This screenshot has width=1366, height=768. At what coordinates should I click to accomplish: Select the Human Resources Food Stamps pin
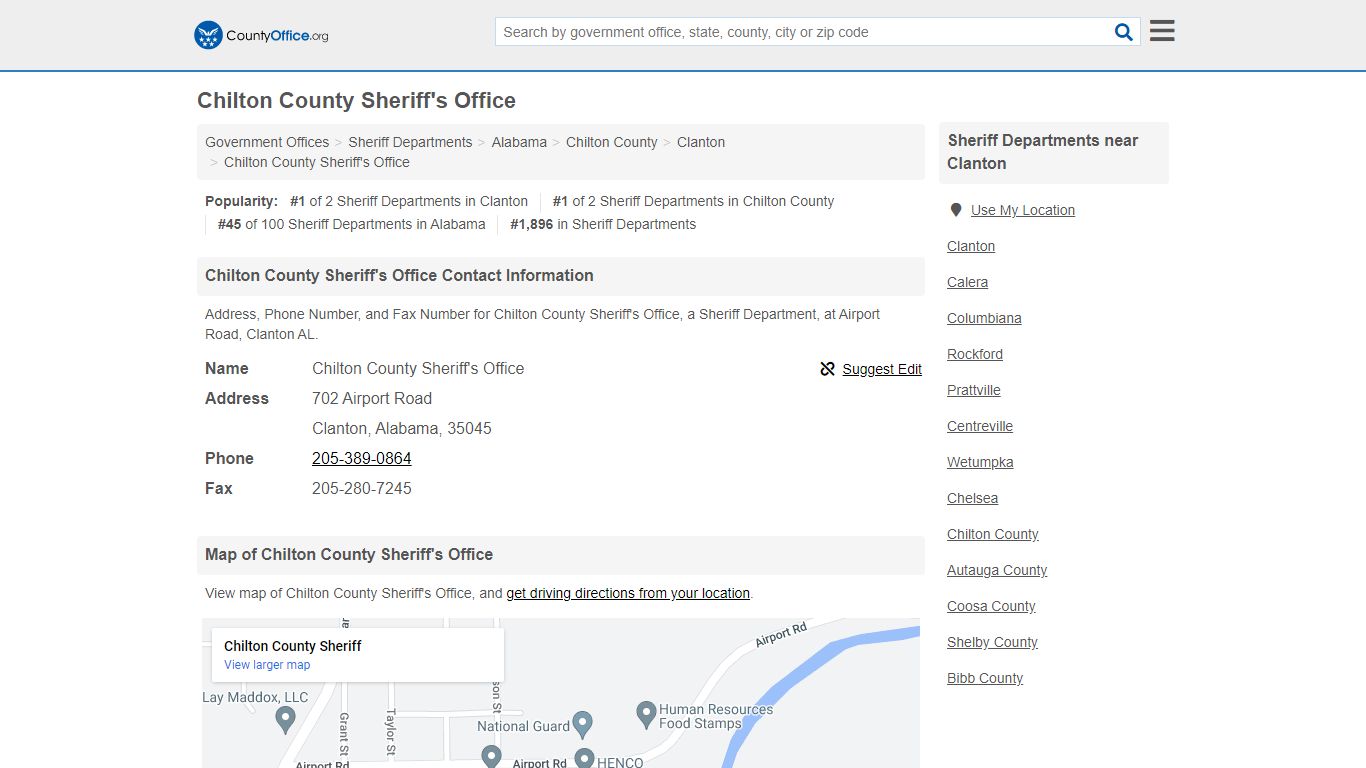(x=646, y=714)
